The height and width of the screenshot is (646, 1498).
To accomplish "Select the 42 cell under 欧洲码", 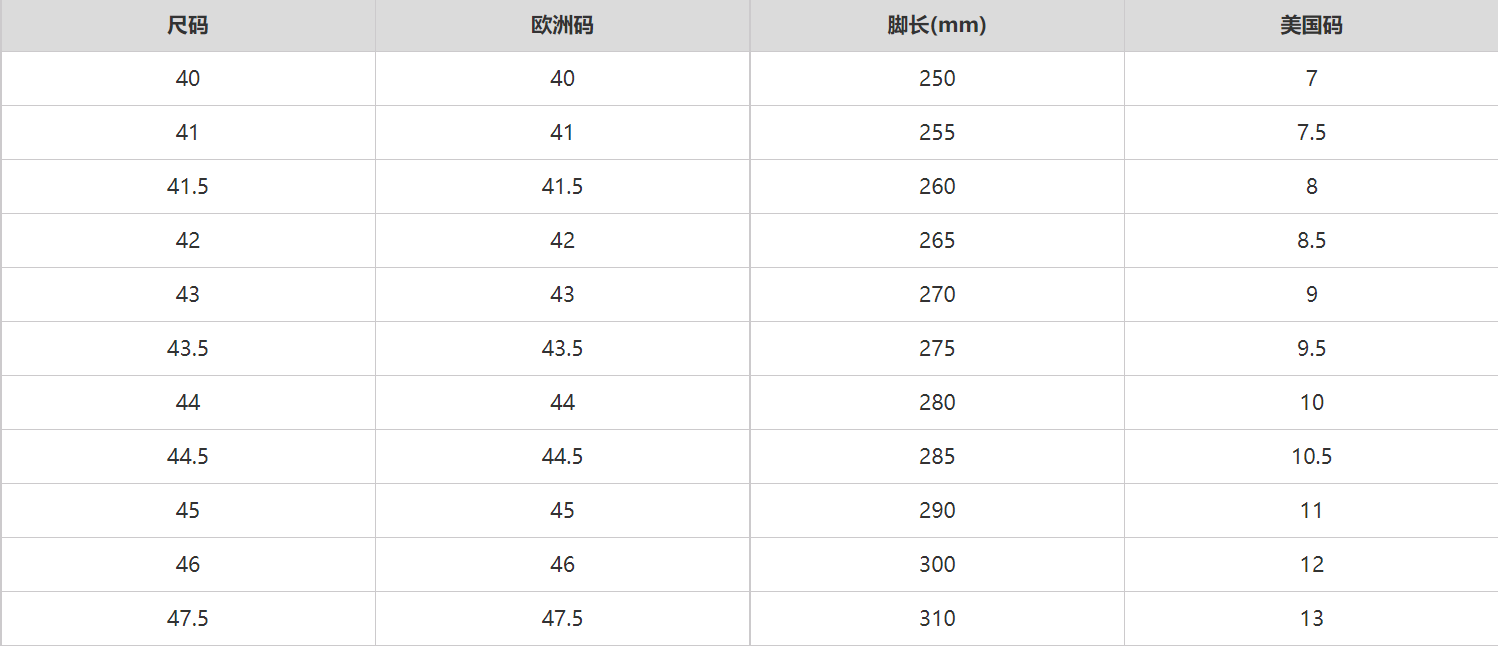I will click(562, 241).
